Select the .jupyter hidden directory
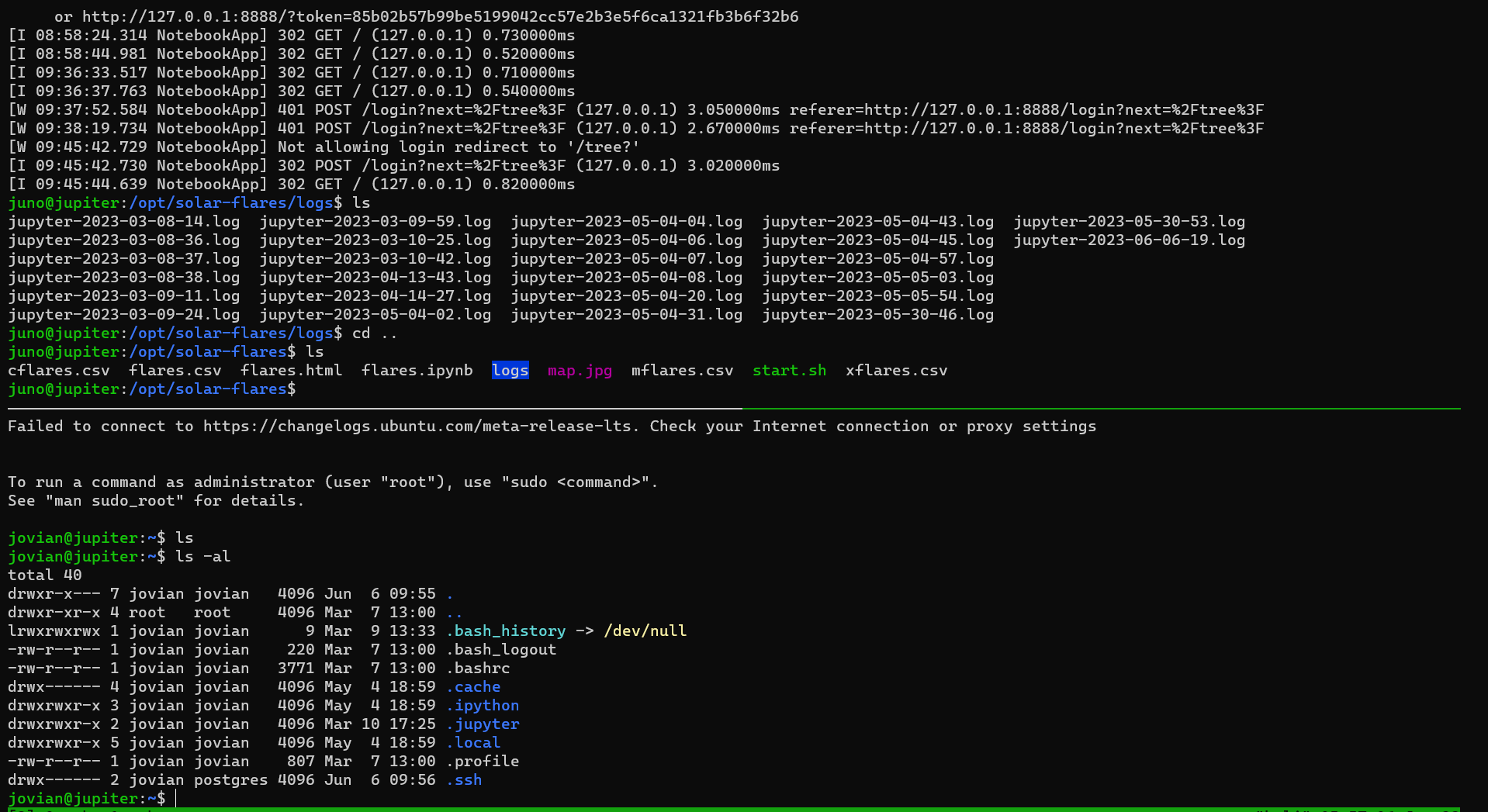 pos(483,724)
